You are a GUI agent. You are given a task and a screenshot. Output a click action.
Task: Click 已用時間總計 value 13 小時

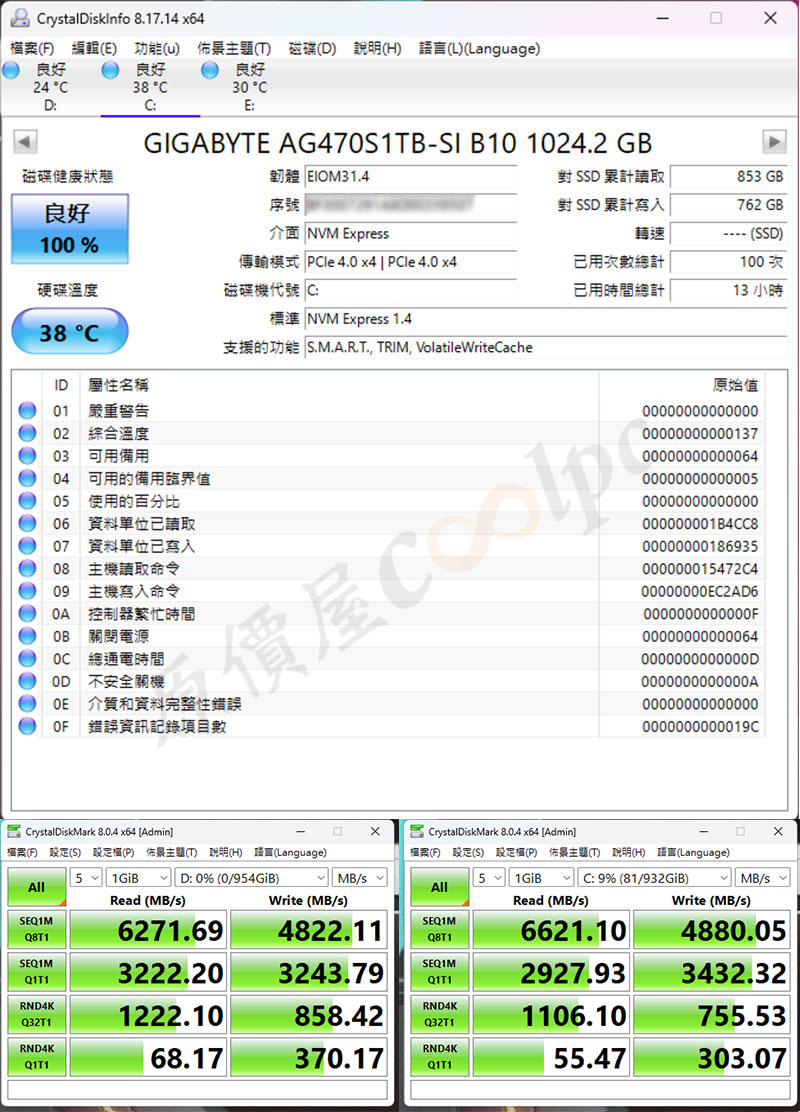click(728, 290)
